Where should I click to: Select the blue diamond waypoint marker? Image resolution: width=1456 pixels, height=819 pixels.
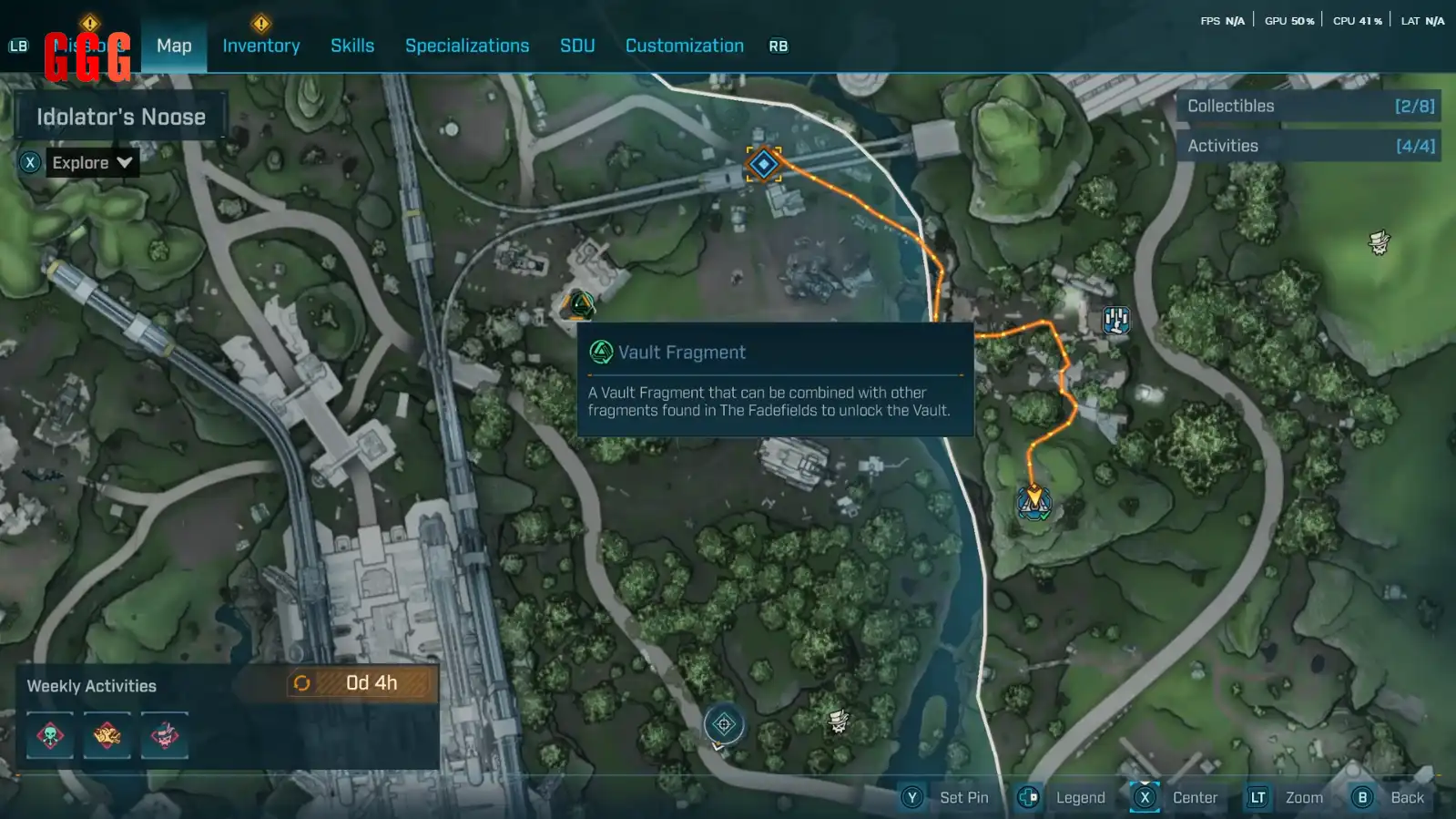pyautogui.click(x=764, y=164)
